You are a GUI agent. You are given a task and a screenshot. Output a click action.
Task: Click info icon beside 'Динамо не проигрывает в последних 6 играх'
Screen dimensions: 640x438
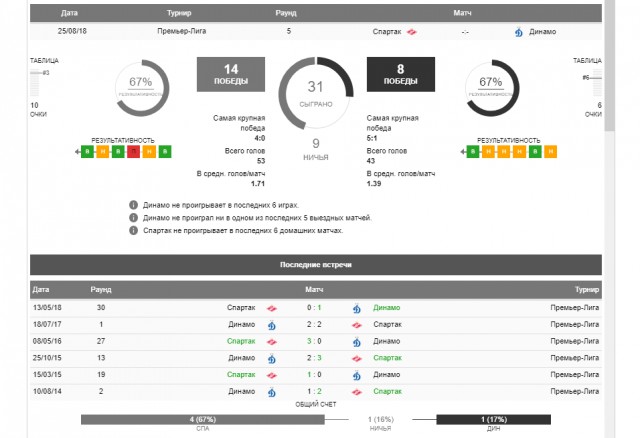pos(133,205)
